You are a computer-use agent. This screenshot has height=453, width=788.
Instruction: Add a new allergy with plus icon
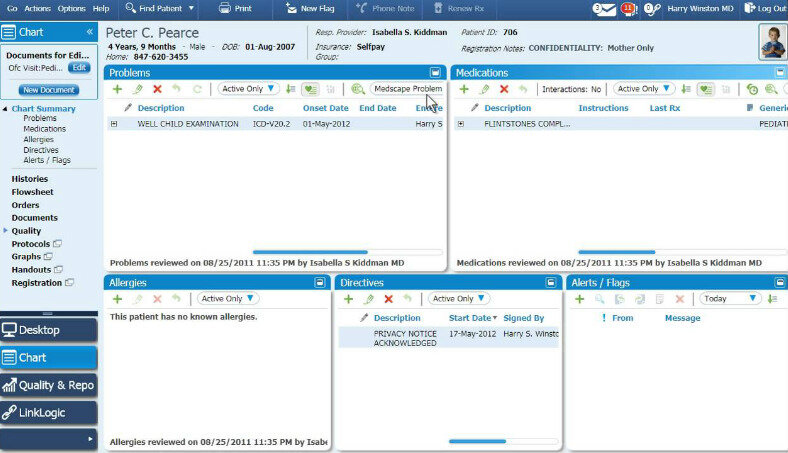click(117, 299)
